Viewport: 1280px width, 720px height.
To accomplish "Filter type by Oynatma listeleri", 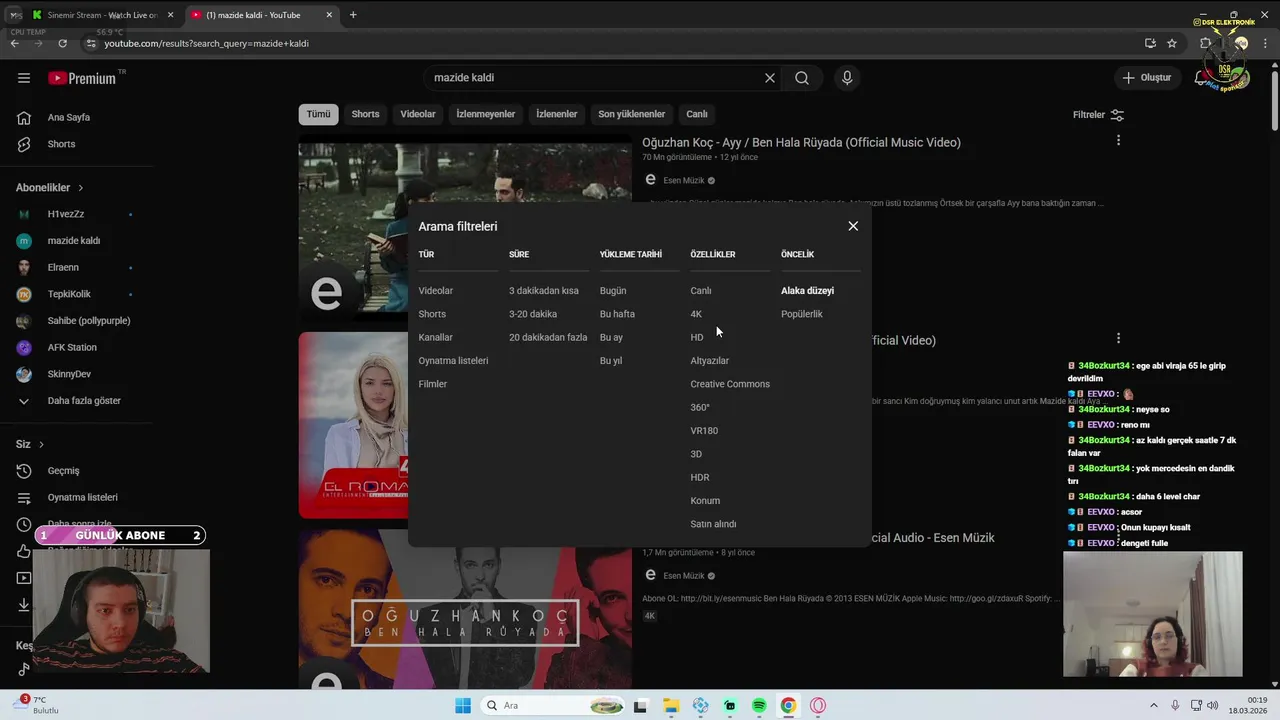I will [x=453, y=361].
